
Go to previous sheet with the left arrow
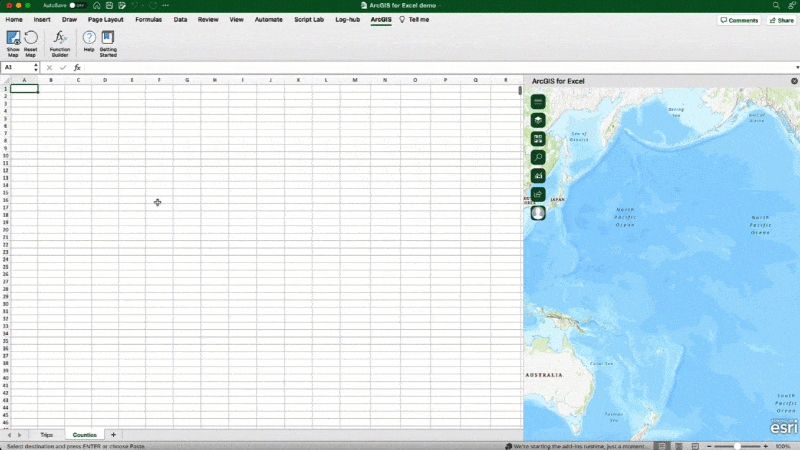pyautogui.click(x=9, y=435)
